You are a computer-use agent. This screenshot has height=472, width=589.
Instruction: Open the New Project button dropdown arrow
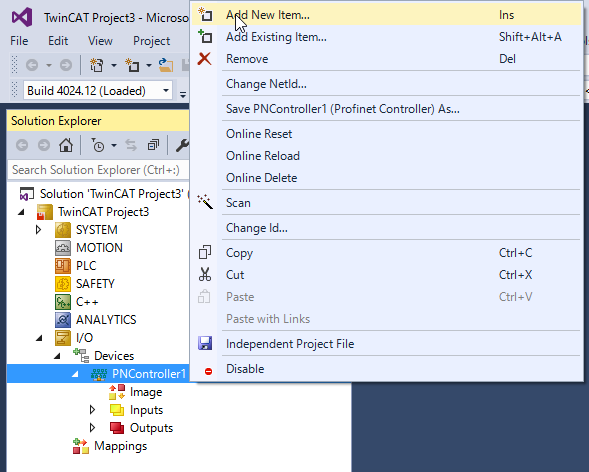[x=113, y=66]
